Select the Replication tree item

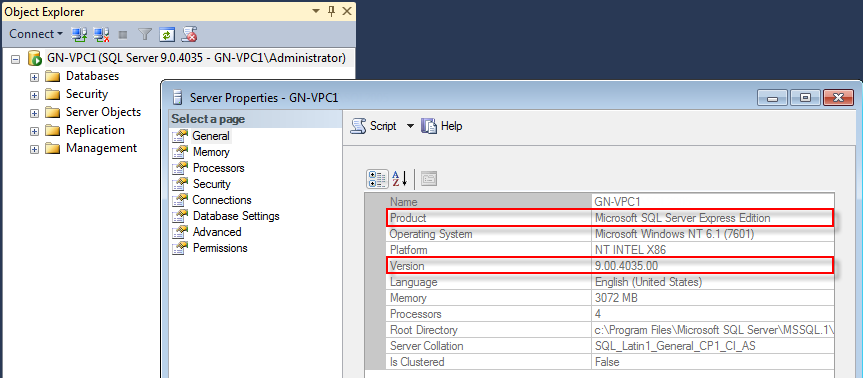95,130
